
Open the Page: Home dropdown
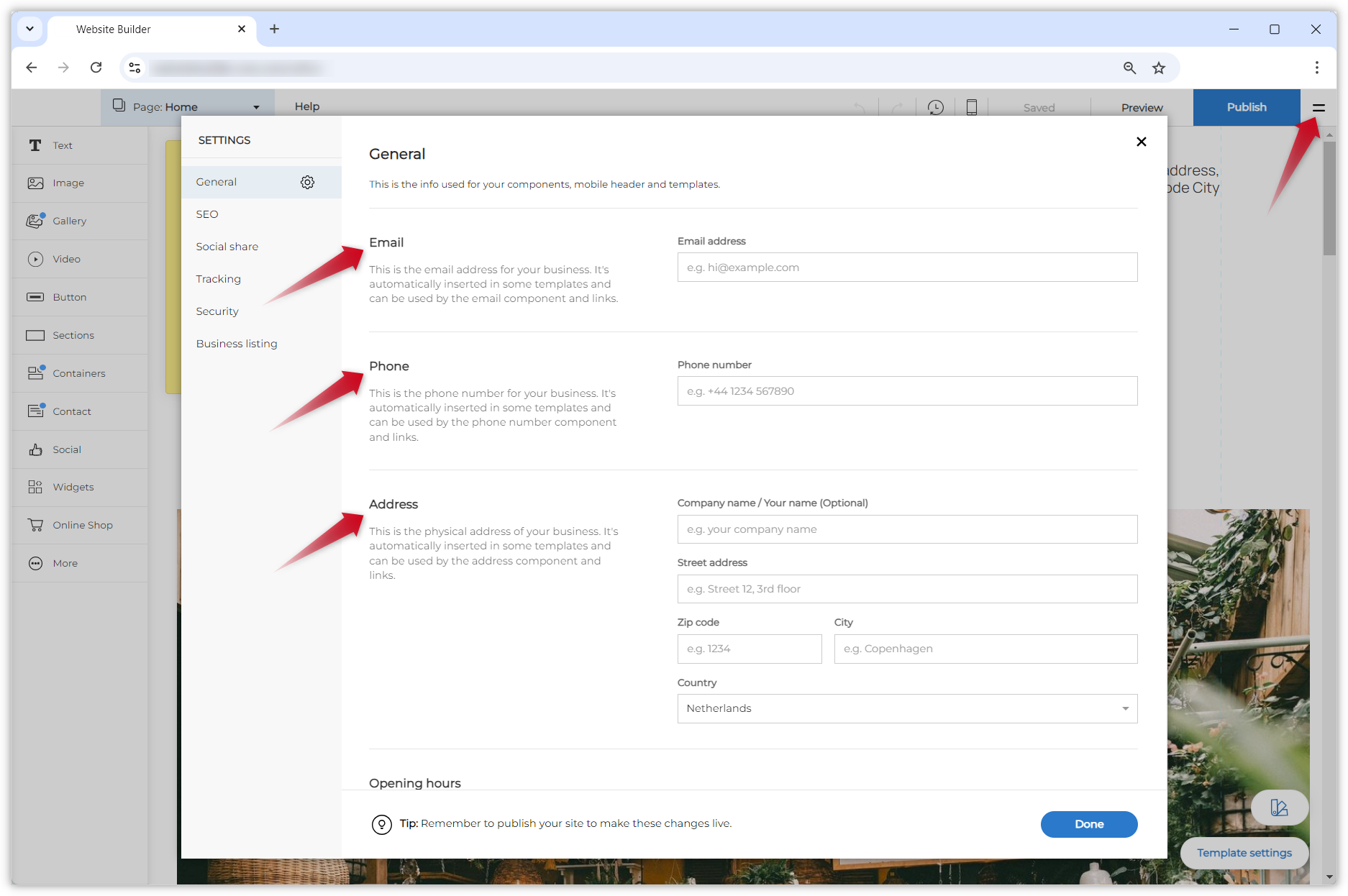tap(187, 107)
